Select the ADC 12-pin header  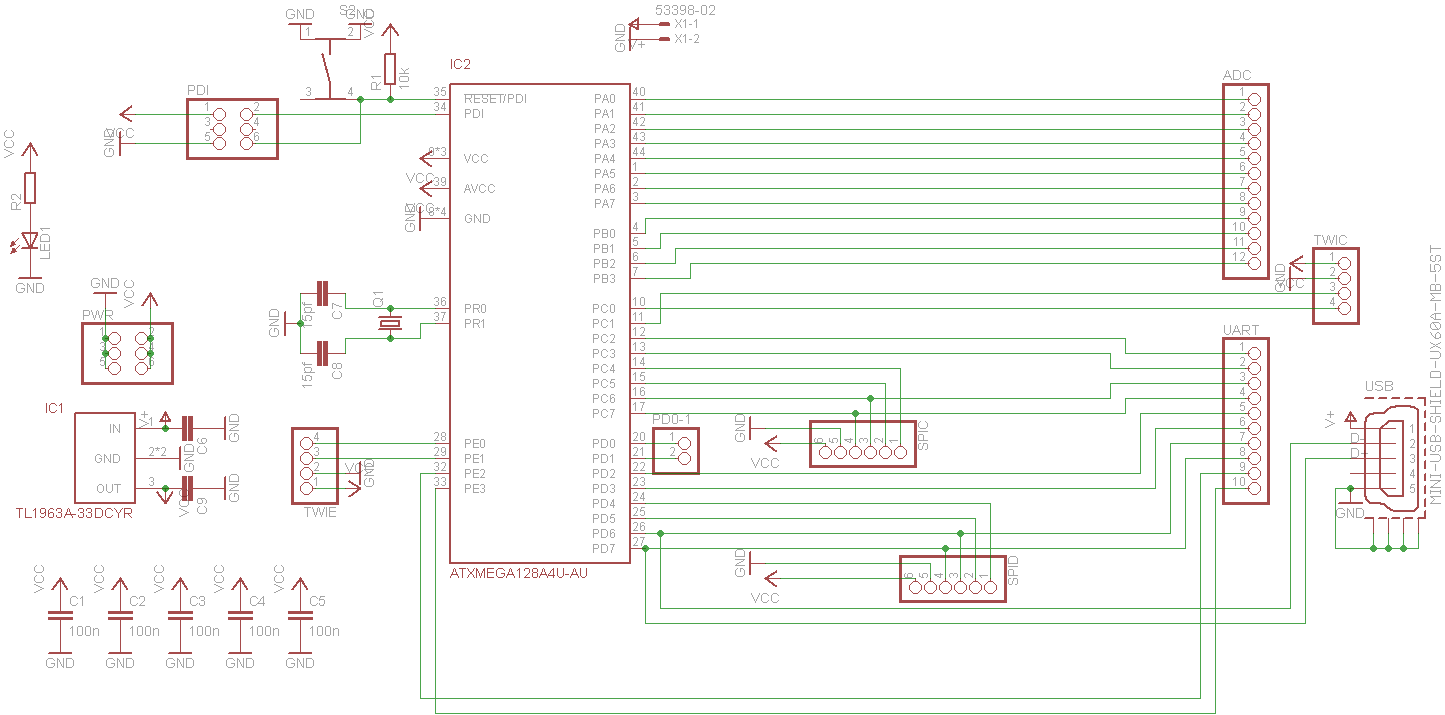point(1246,181)
